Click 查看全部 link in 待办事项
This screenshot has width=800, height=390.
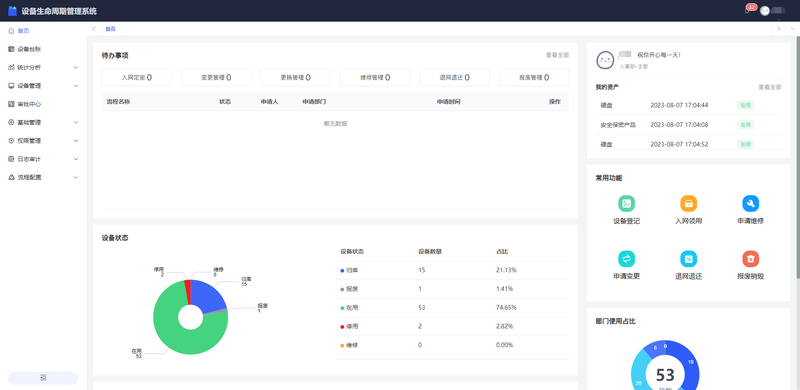coord(557,55)
